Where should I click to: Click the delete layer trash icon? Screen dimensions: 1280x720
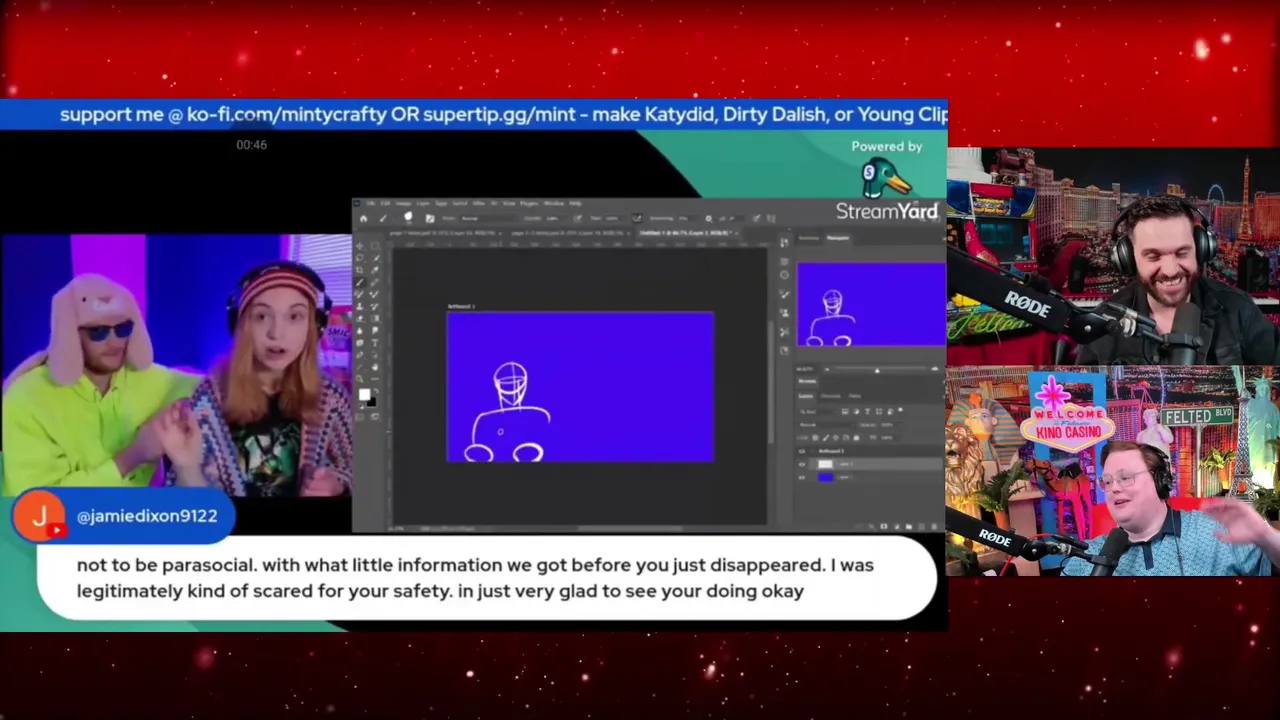[x=934, y=526]
